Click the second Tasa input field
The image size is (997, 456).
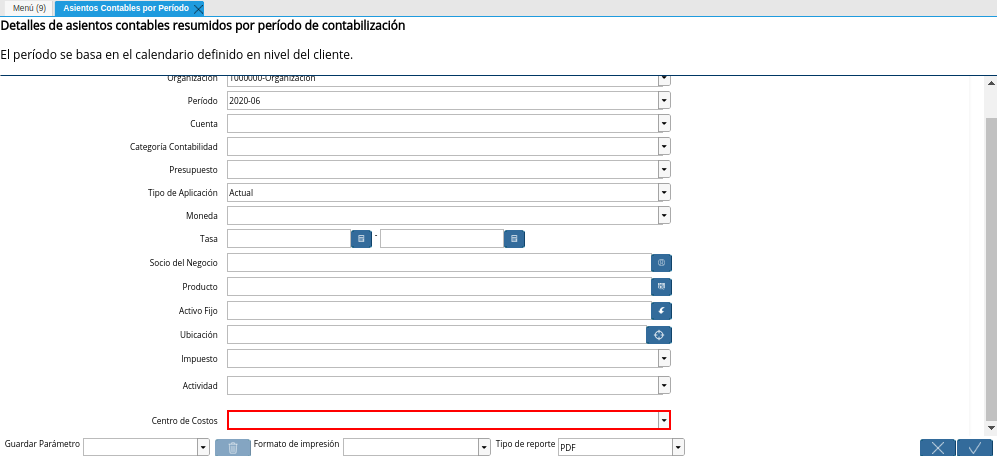click(442, 238)
